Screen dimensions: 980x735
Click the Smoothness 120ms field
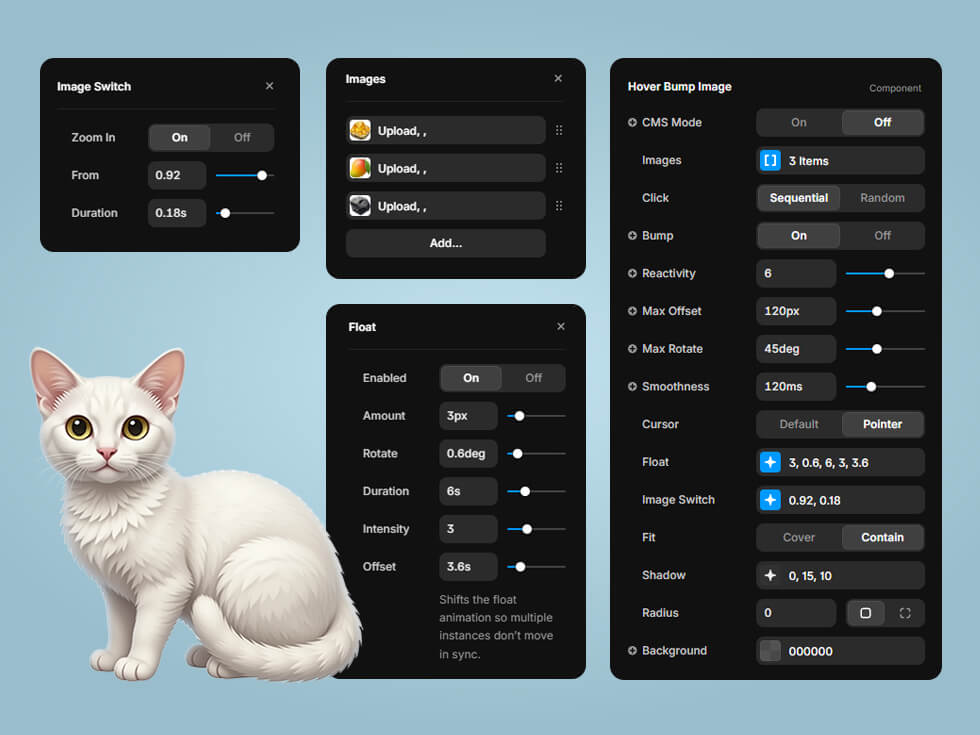pyautogui.click(x=796, y=386)
